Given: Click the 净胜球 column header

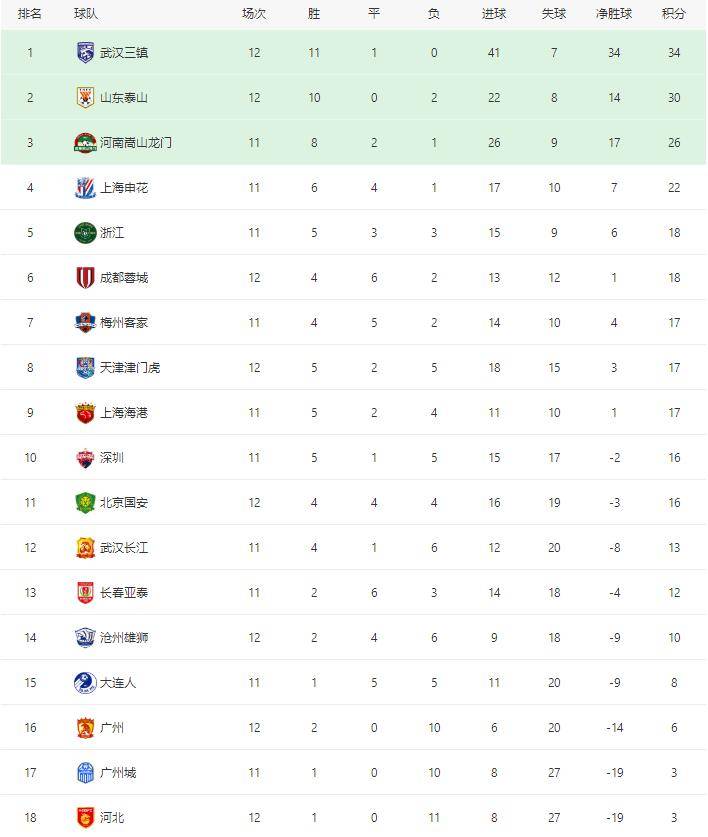Looking at the screenshot, I should tap(614, 14).
